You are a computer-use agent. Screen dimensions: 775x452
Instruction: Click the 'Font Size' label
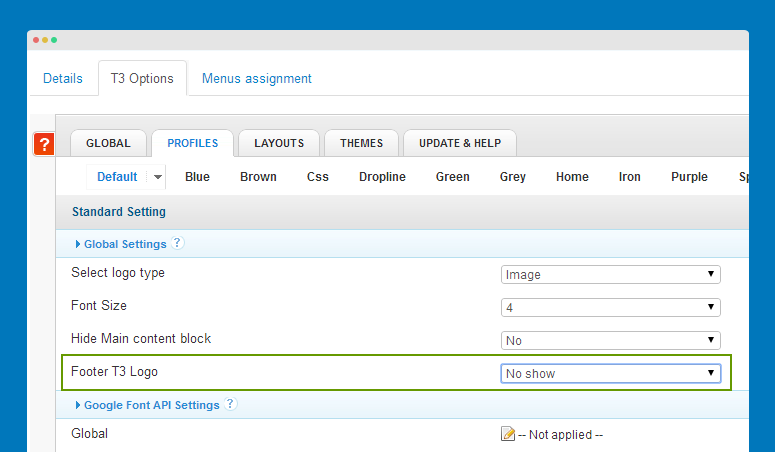[x=99, y=306]
